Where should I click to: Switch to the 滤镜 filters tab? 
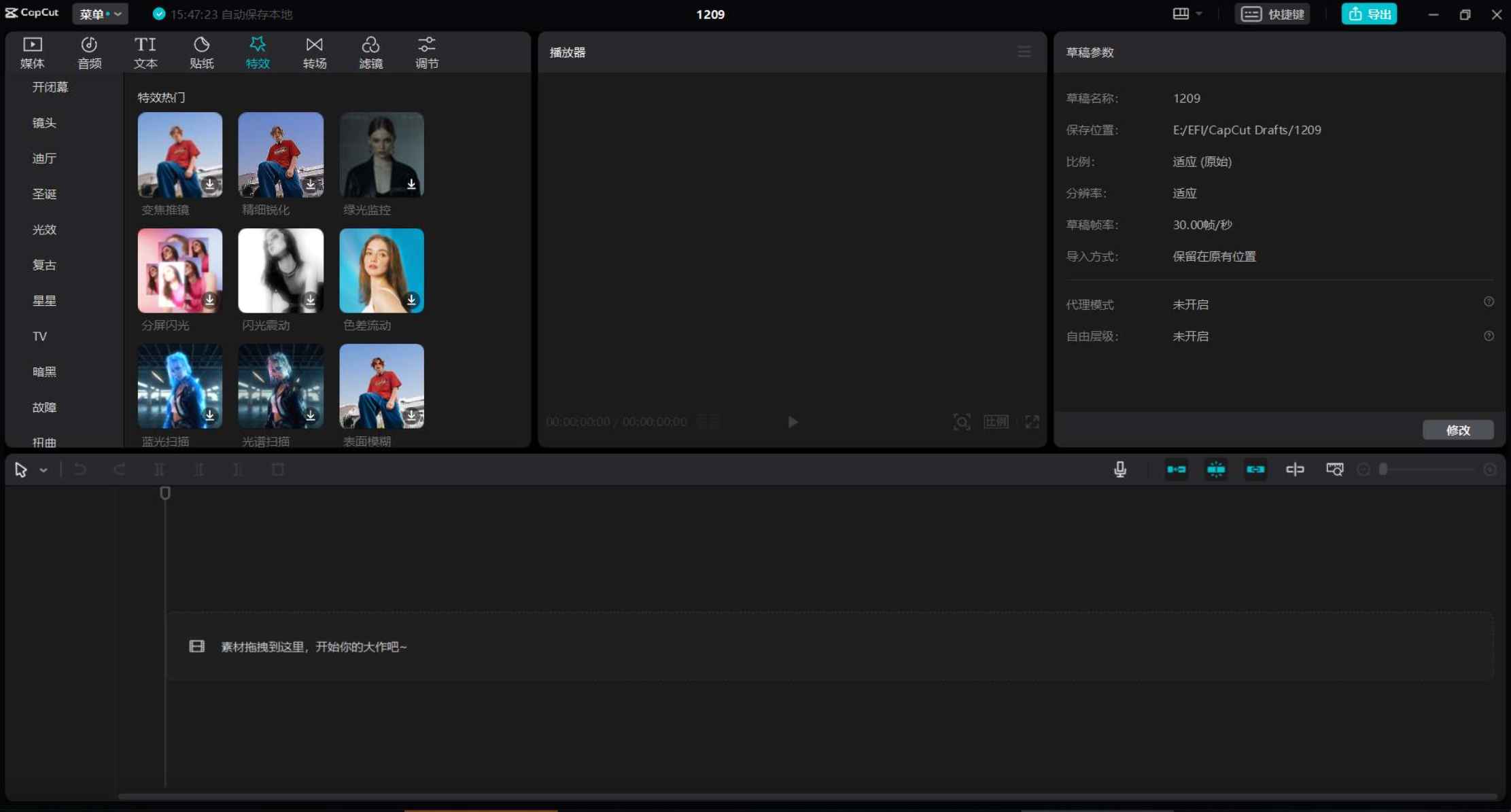click(370, 52)
